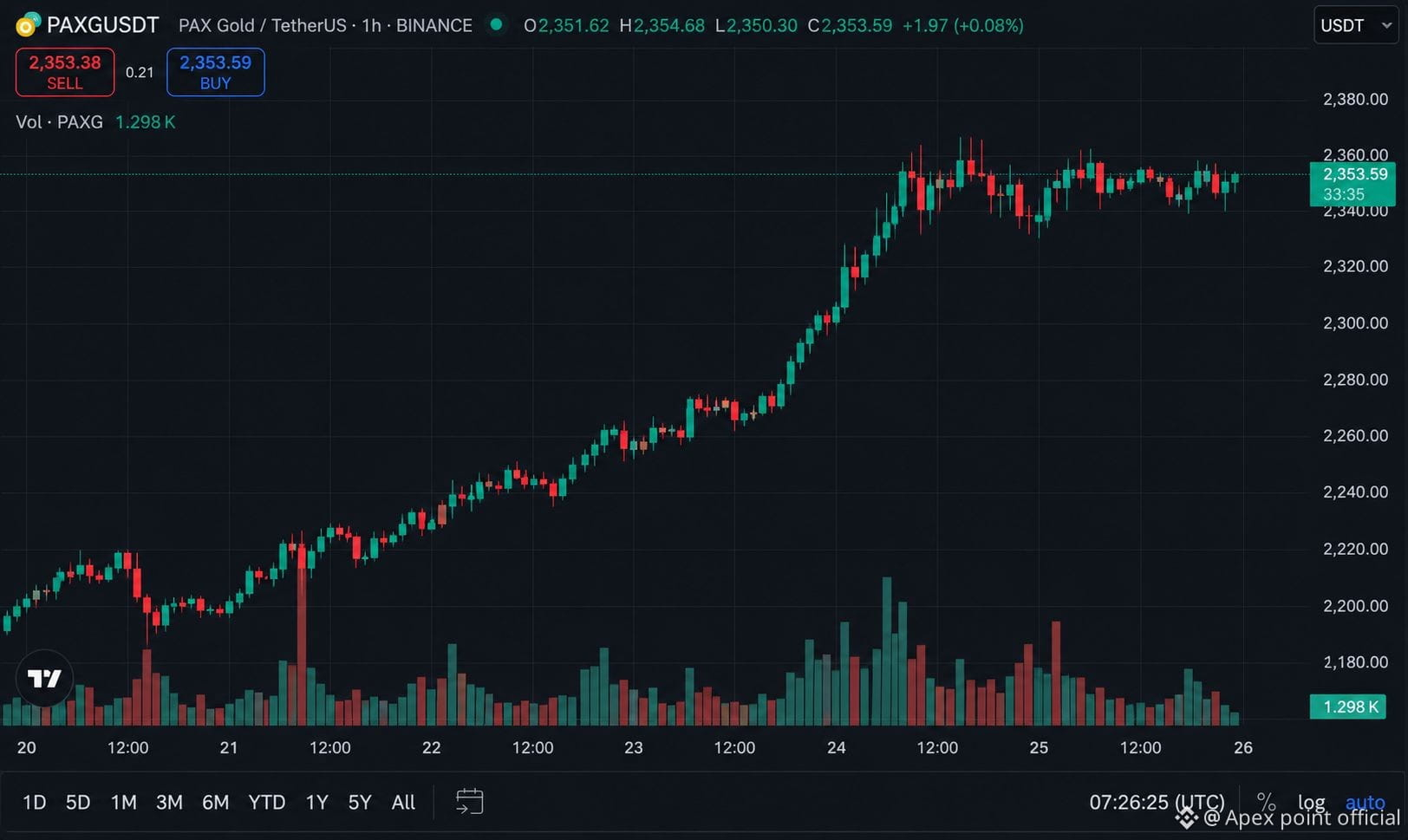
Task: Click the green 1.298 K volume axis label
Action: (x=1348, y=707)
